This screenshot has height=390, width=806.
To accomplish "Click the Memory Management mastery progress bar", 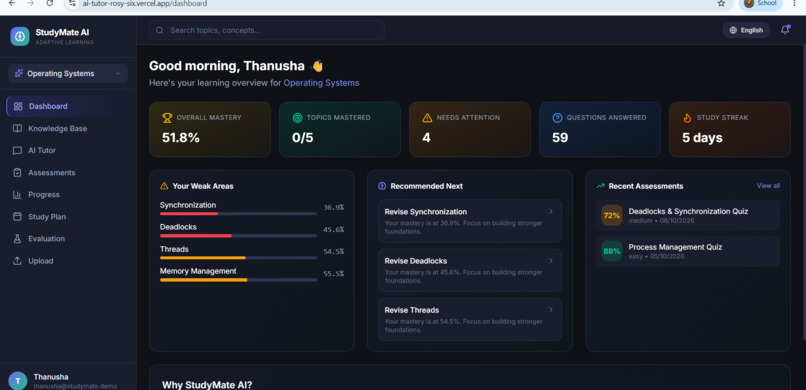I will coord(238,280).
